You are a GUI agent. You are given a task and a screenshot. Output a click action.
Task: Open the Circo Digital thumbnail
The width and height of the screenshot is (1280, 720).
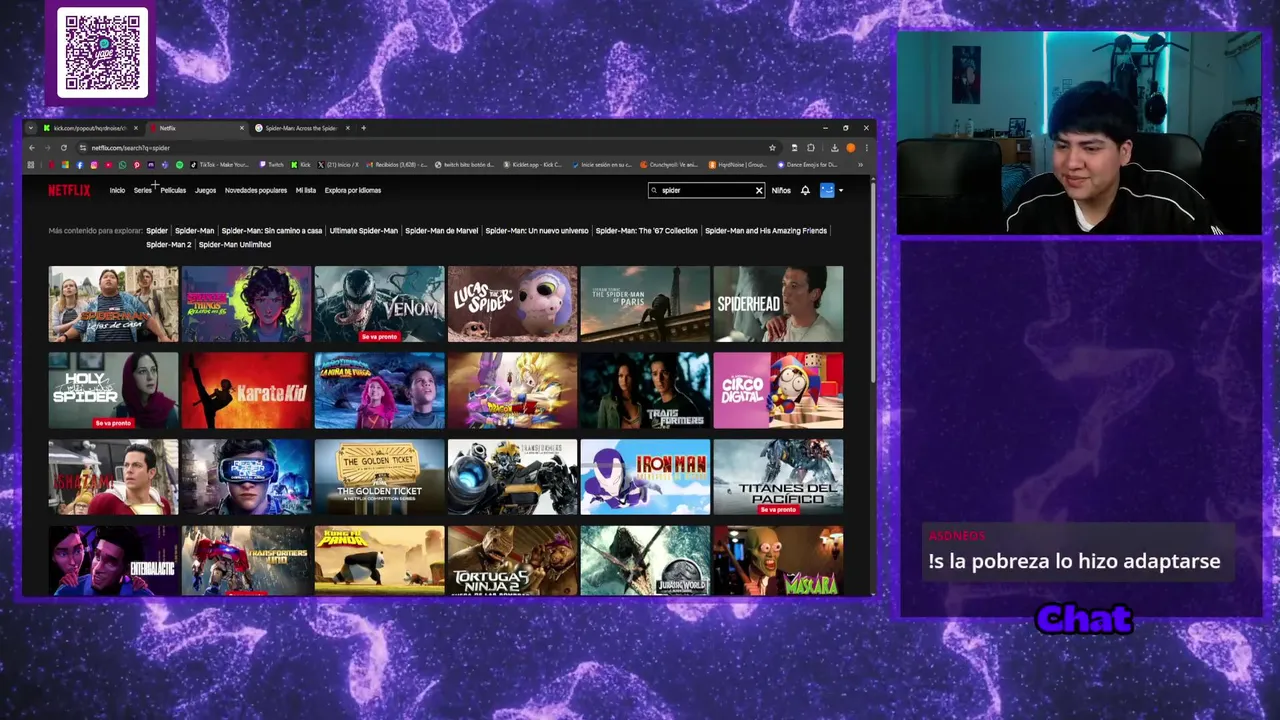778,390
